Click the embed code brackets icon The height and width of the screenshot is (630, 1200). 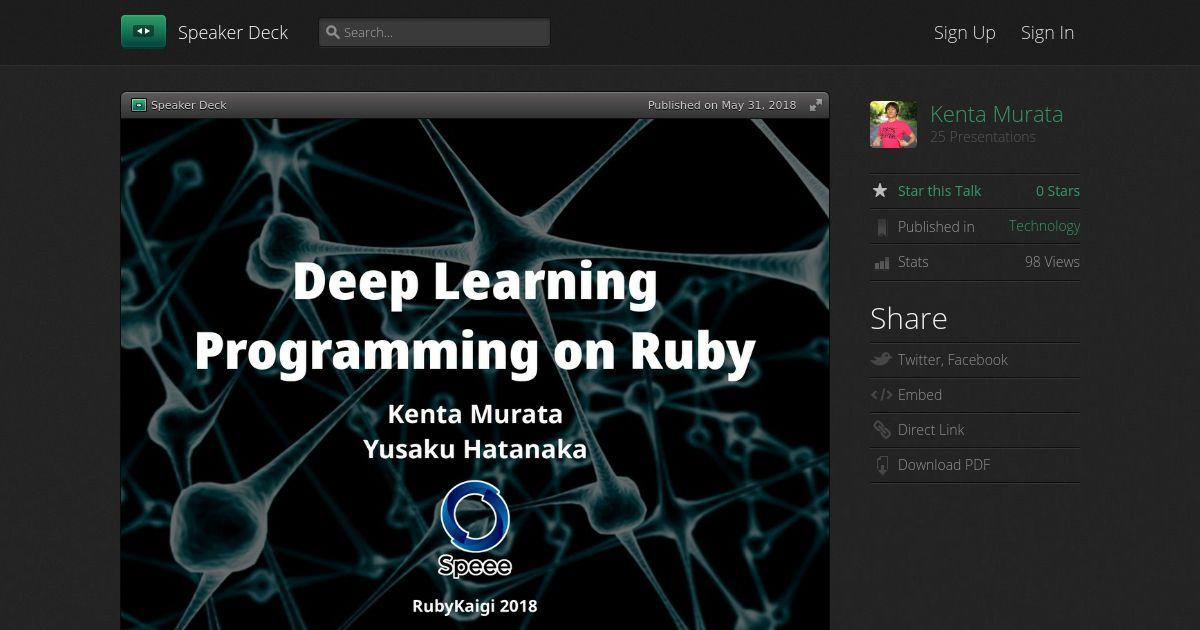pyautogui.click(x=881, y=395)
